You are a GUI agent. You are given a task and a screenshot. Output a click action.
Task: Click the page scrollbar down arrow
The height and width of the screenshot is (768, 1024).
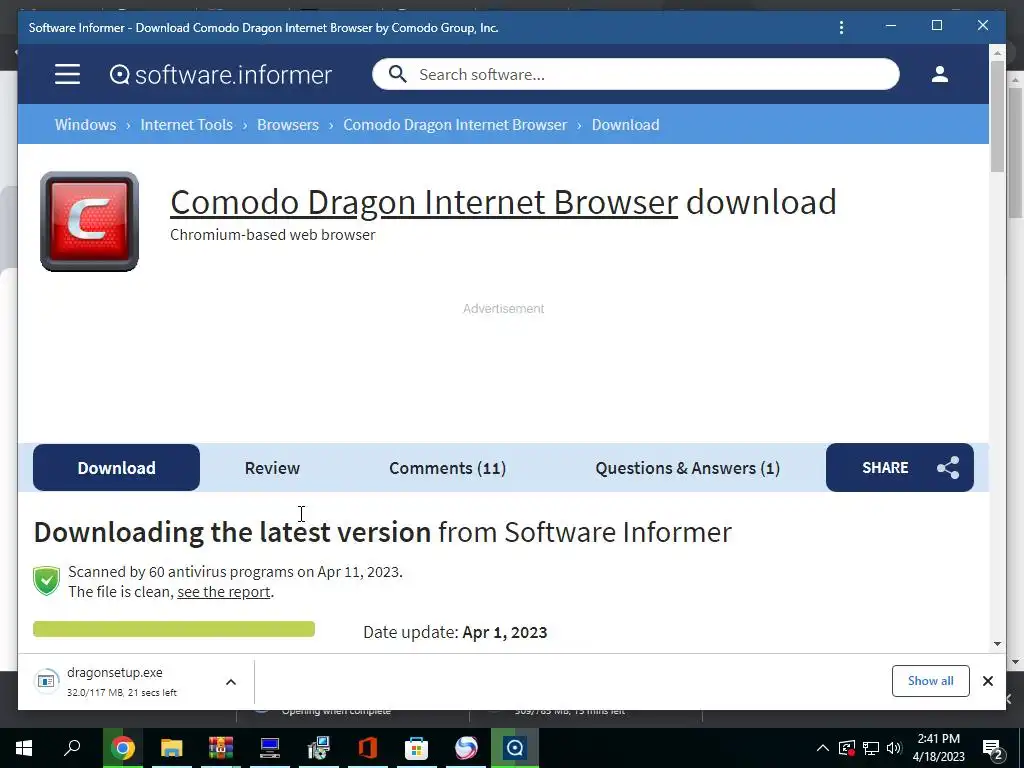(x=997, y=644)
